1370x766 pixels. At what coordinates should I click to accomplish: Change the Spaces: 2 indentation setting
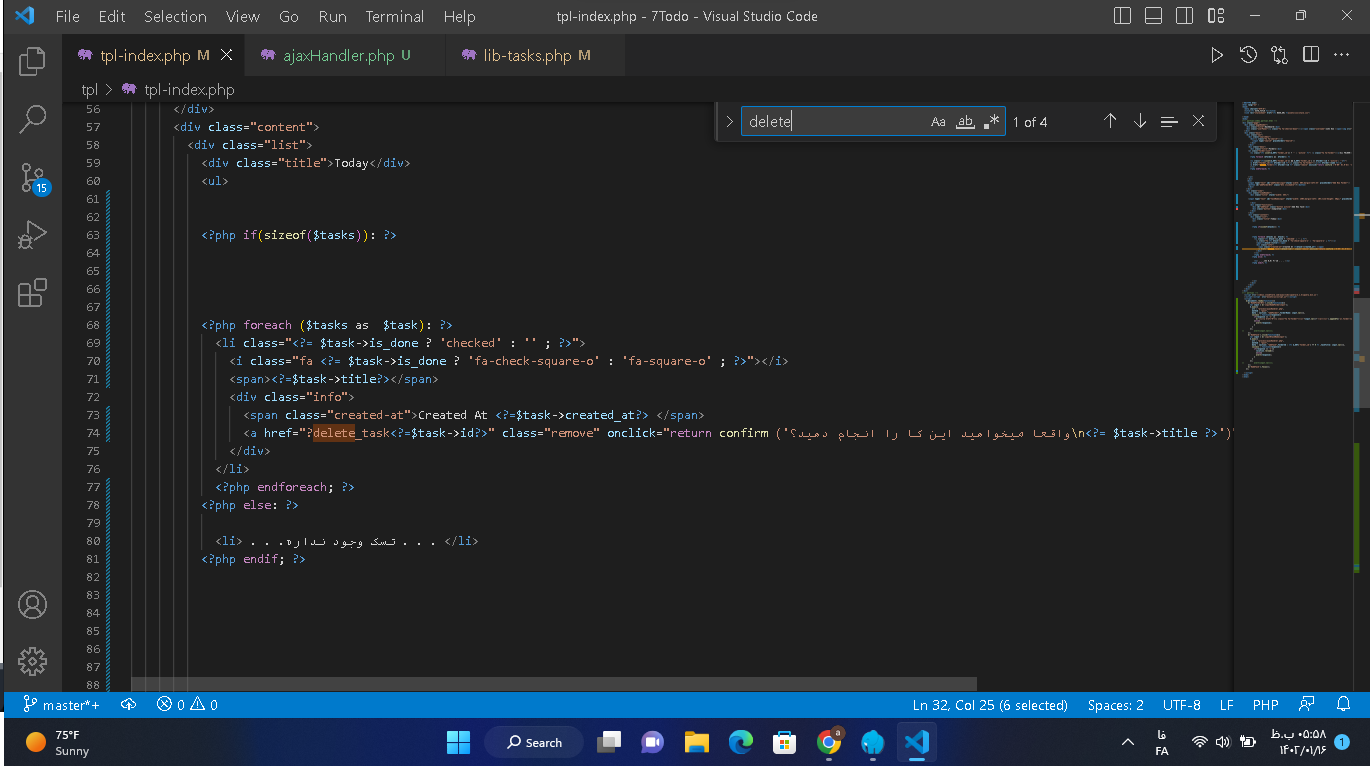(x=1115, y=705)
